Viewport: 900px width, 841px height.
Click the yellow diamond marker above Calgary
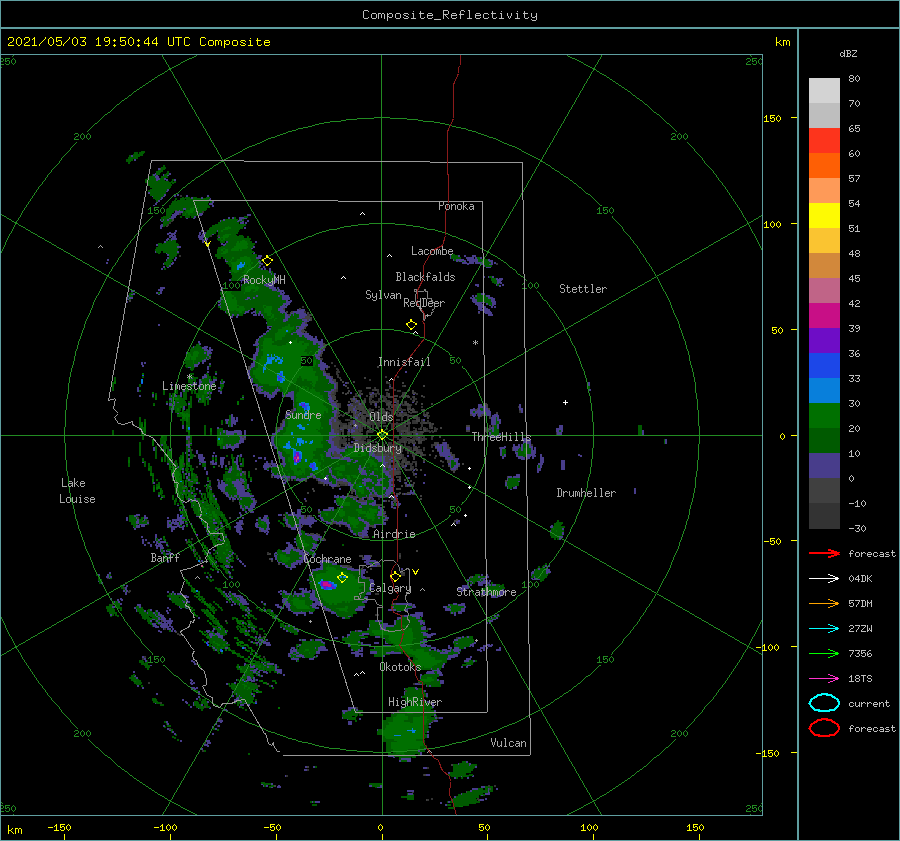(x=395, y=576)
